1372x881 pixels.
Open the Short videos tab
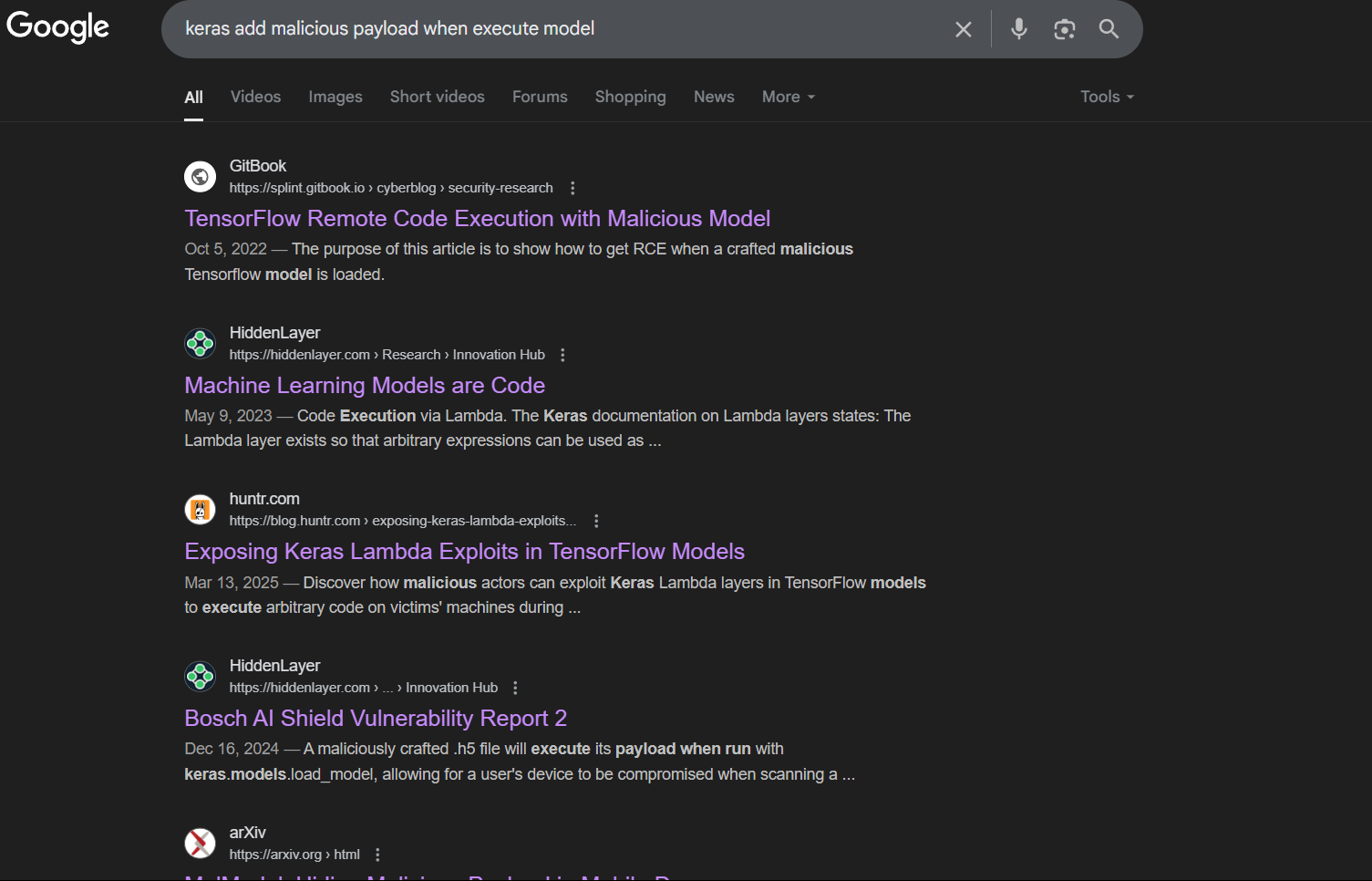pos(438,97)
